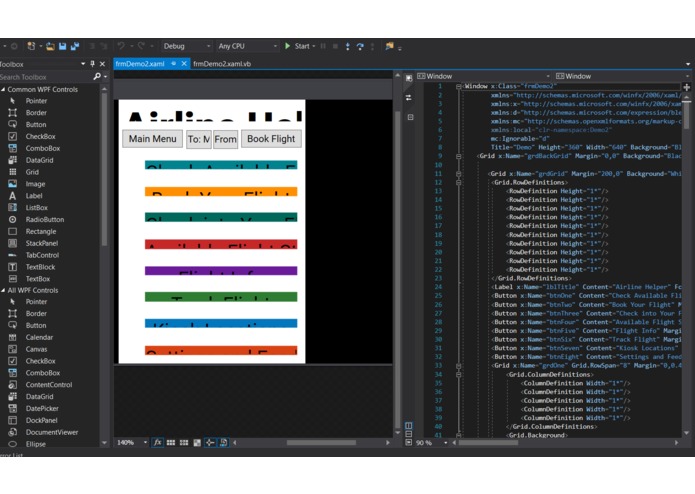Screen dimensions: 695x494
Task: Open the Start button dropdown arrow
Action: [314, 46]
